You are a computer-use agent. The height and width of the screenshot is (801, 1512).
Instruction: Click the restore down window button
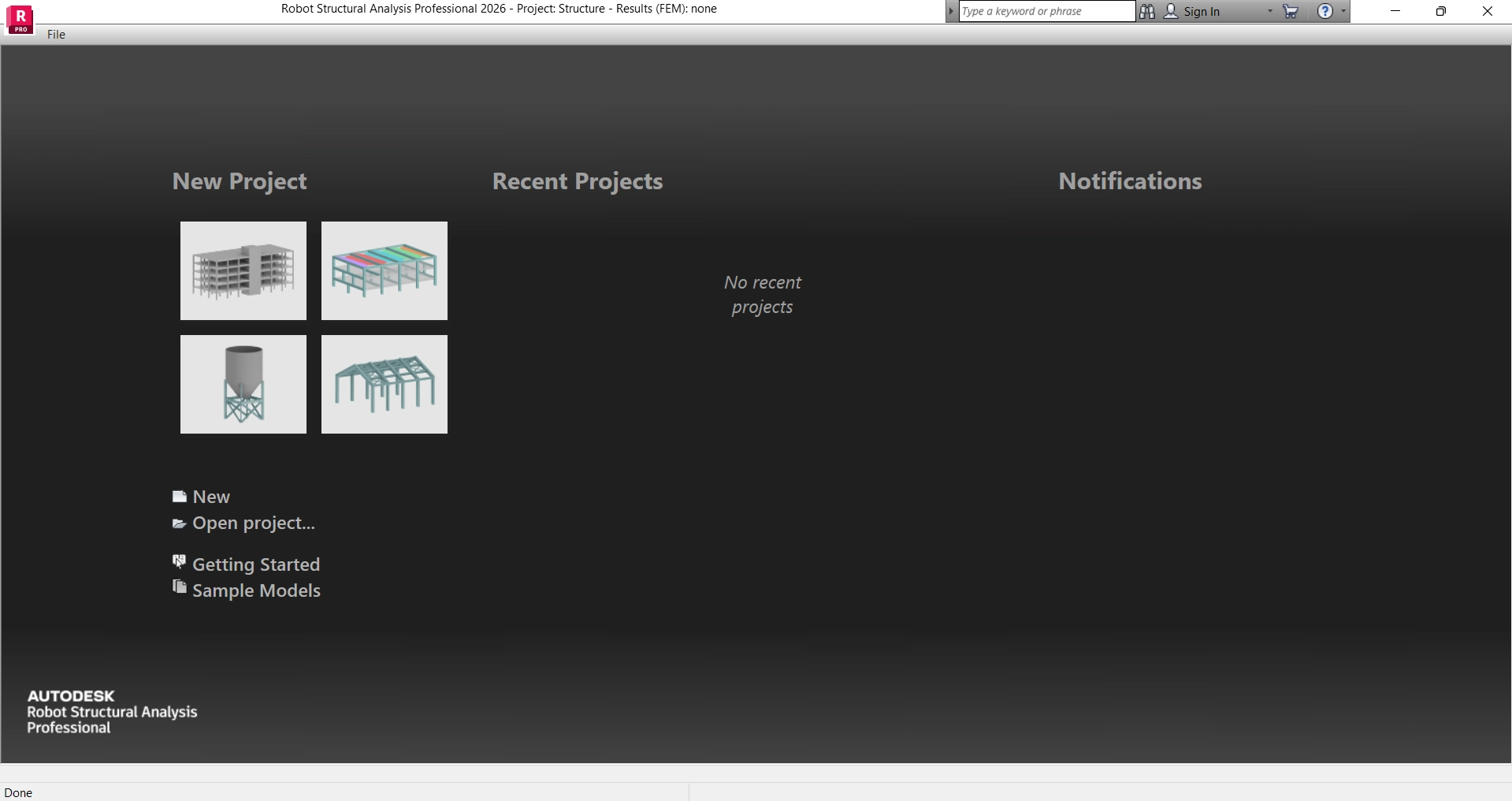click(1441, 11)
